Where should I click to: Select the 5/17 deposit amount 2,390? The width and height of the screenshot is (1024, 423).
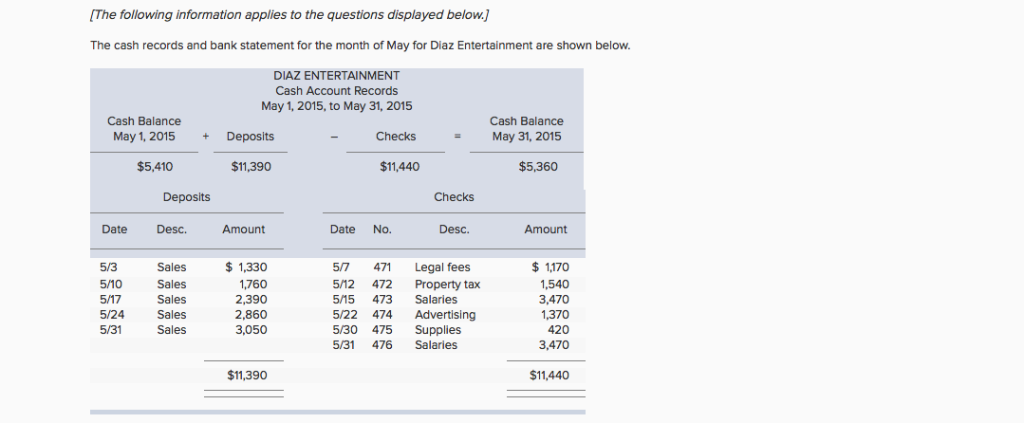point(250,299)
